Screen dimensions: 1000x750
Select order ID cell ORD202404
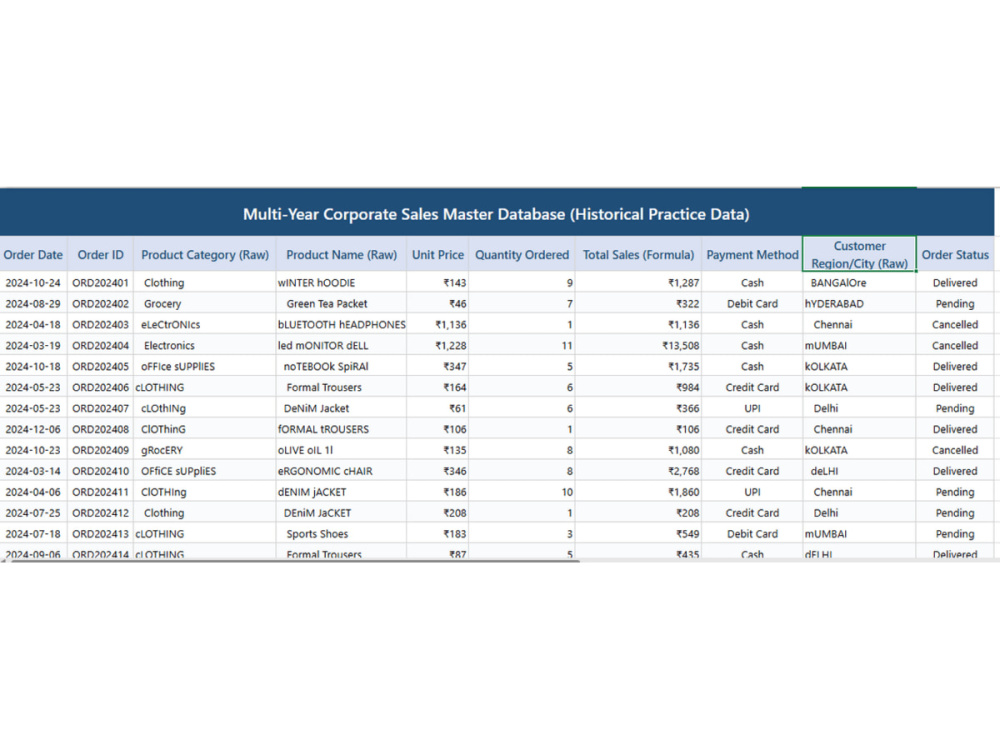pyautogui.click(x=100, y=346)
